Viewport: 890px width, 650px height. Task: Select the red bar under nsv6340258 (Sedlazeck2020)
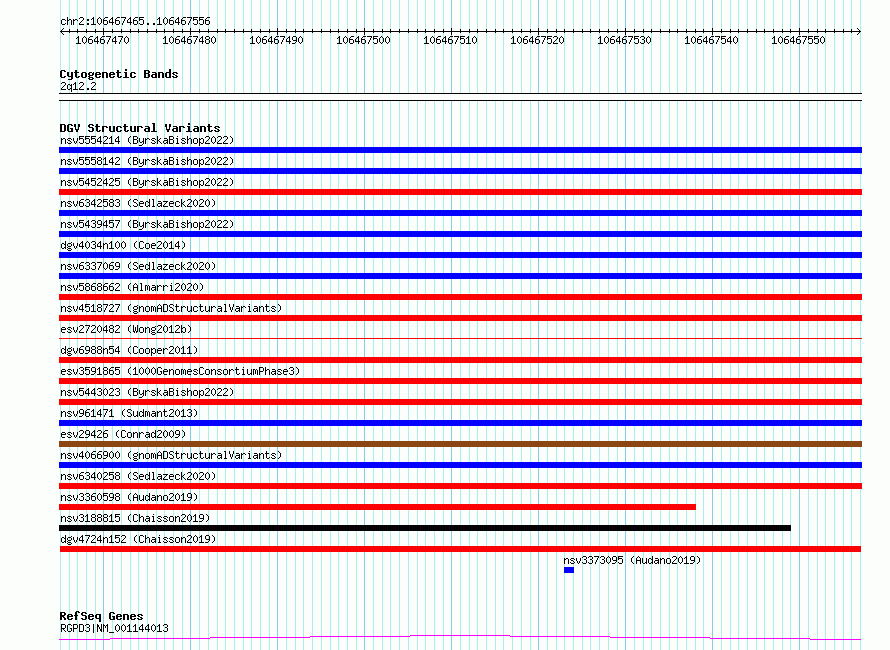[x=460, y=486]
